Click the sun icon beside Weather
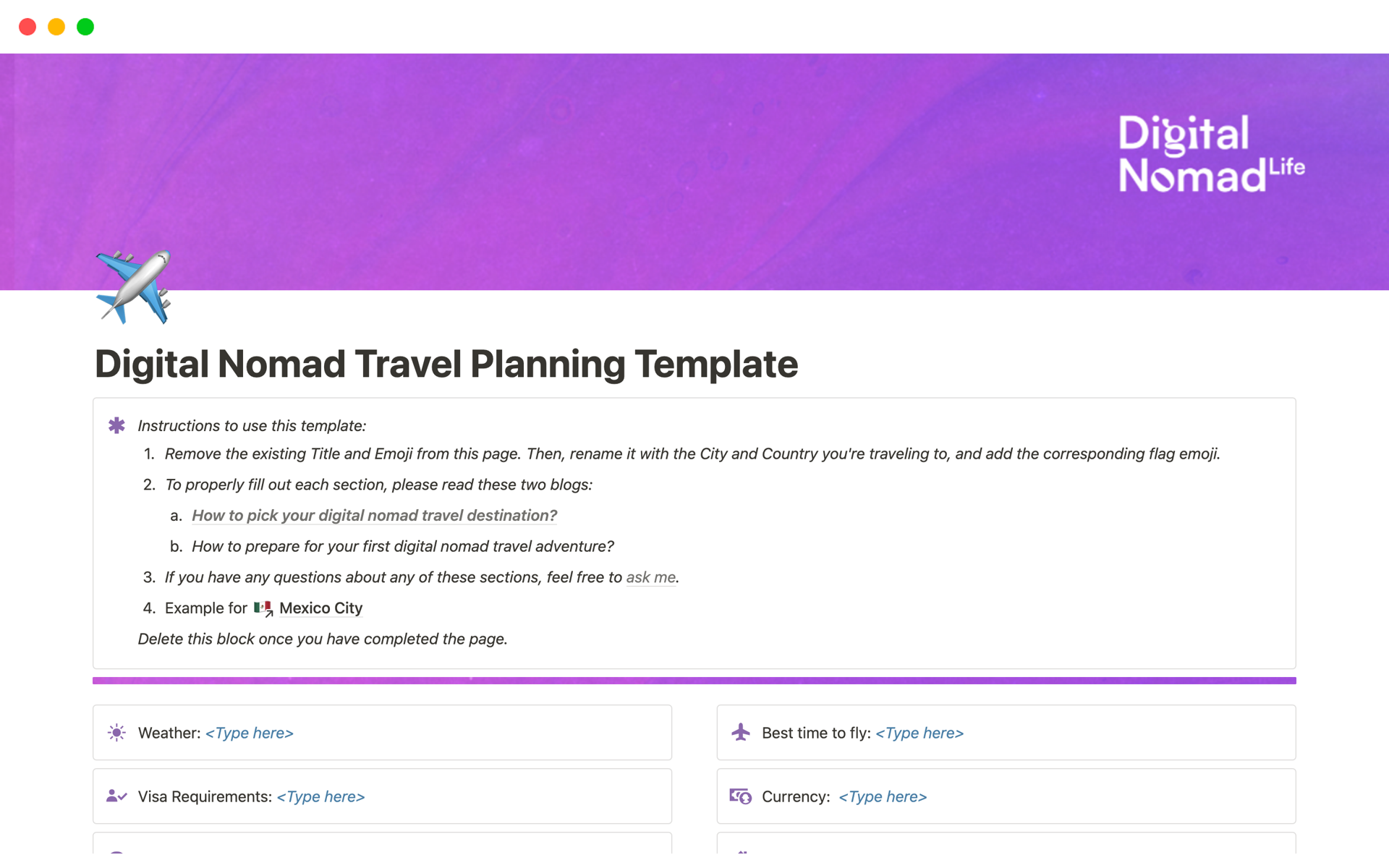 (x=116, y=733)
